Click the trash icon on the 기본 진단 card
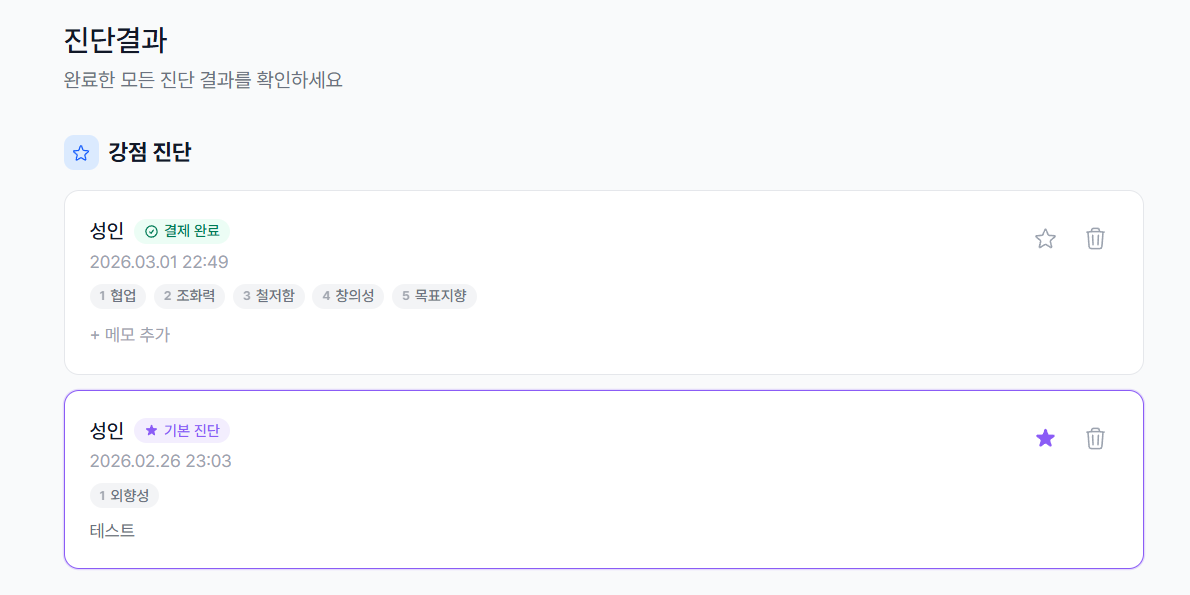Viewport: 1190px width, 595px height. tap(1095, 438)
